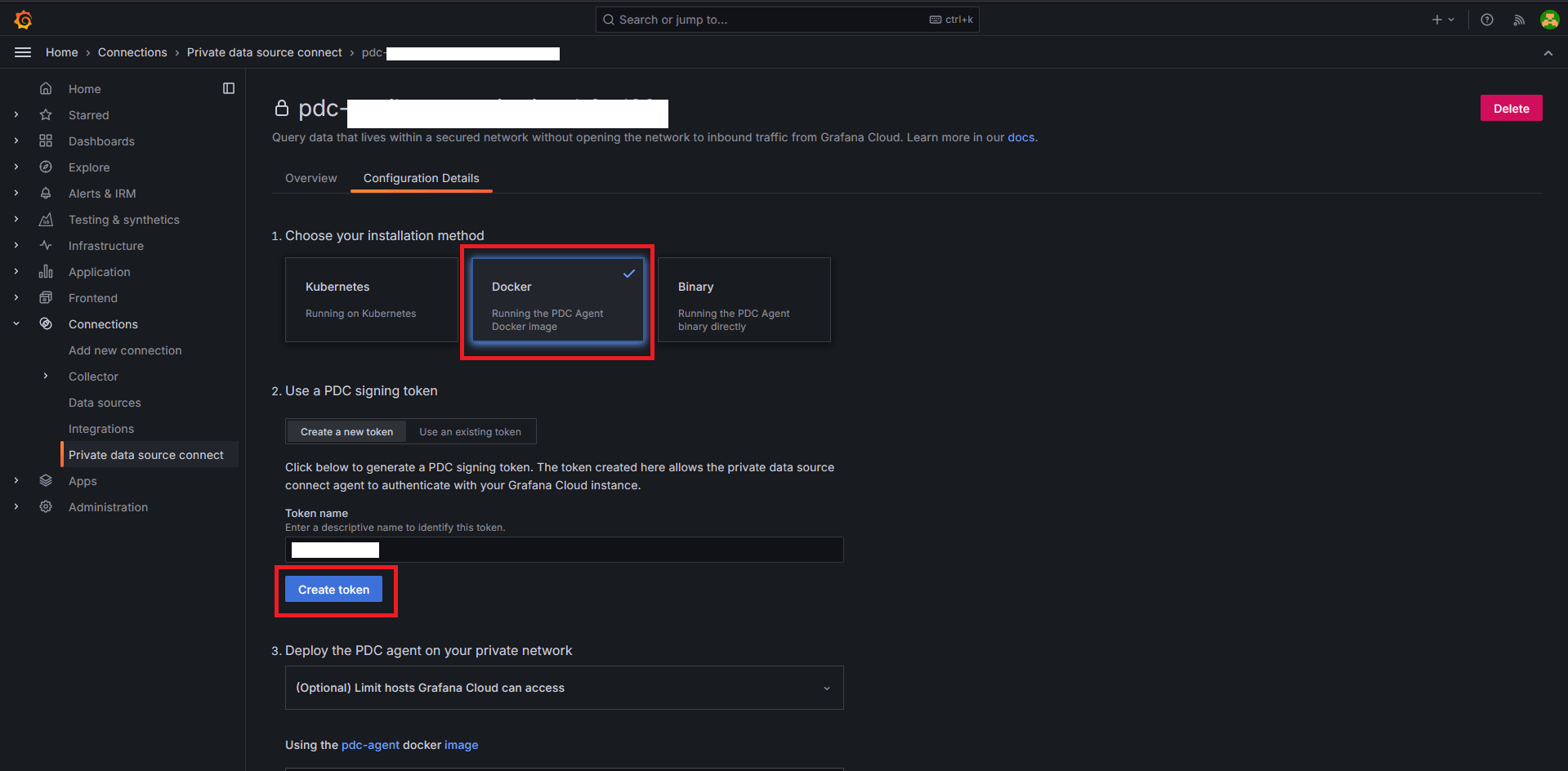The image size is (1568, 771).
Task: Expand the Testing & synthetics chevron
Action: [x=16, y=219]
